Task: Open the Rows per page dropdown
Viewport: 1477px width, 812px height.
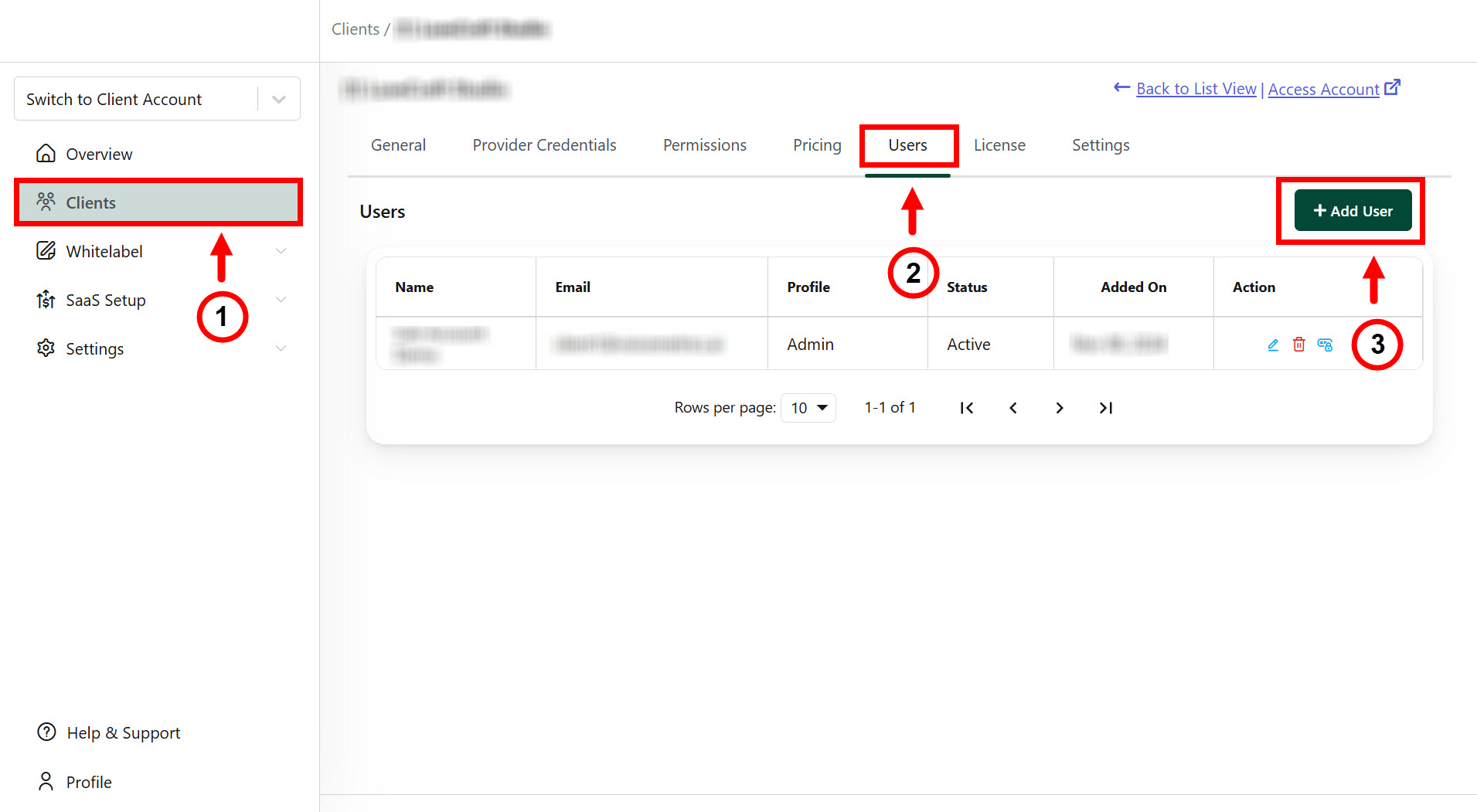Action: (808, 408)
